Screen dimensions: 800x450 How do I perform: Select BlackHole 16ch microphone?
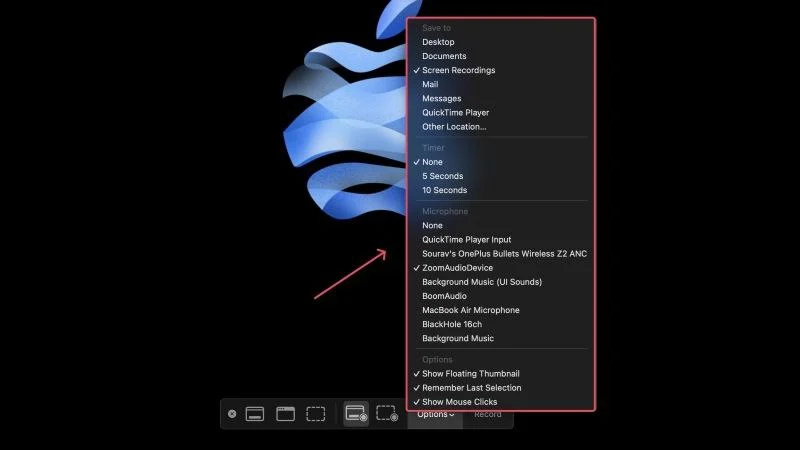452,324
